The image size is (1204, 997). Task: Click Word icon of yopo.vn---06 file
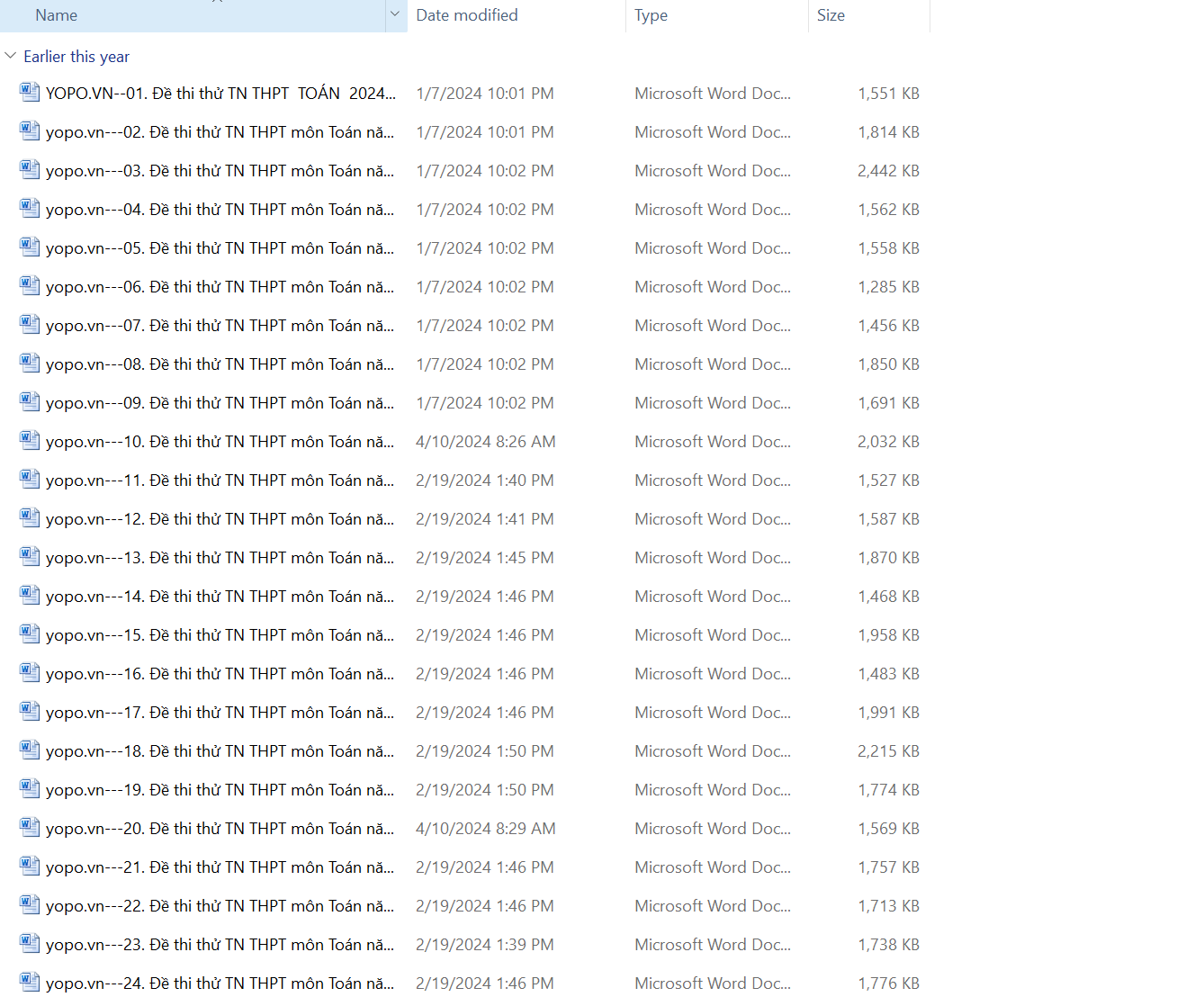[x=30, y=285]
